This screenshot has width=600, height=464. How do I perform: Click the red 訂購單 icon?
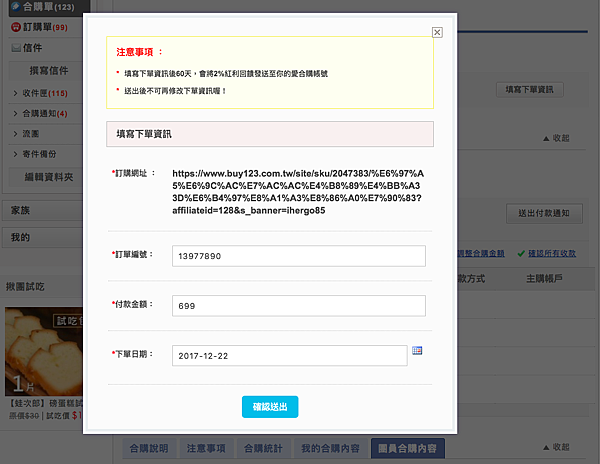[16, 27]
